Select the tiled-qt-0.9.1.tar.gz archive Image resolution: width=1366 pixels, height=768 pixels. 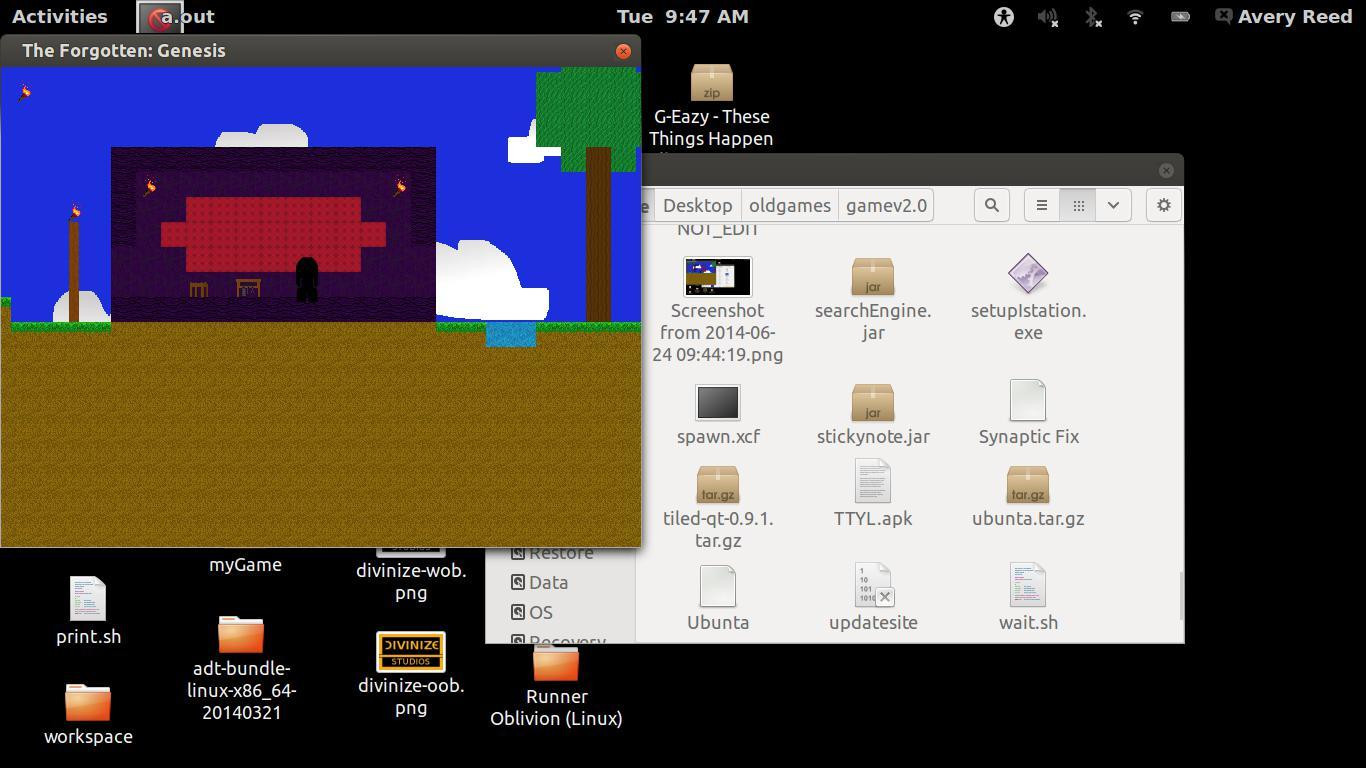pos(718,507)
